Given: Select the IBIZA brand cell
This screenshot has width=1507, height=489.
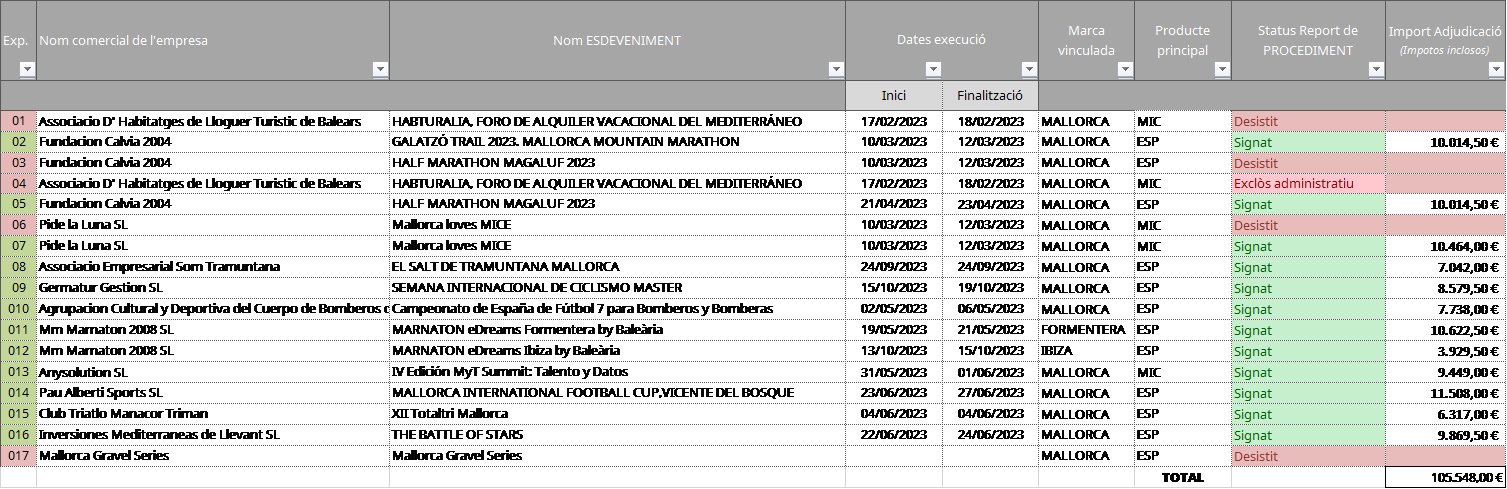Looking at the screenshot, I should [x=1086, y=350].
